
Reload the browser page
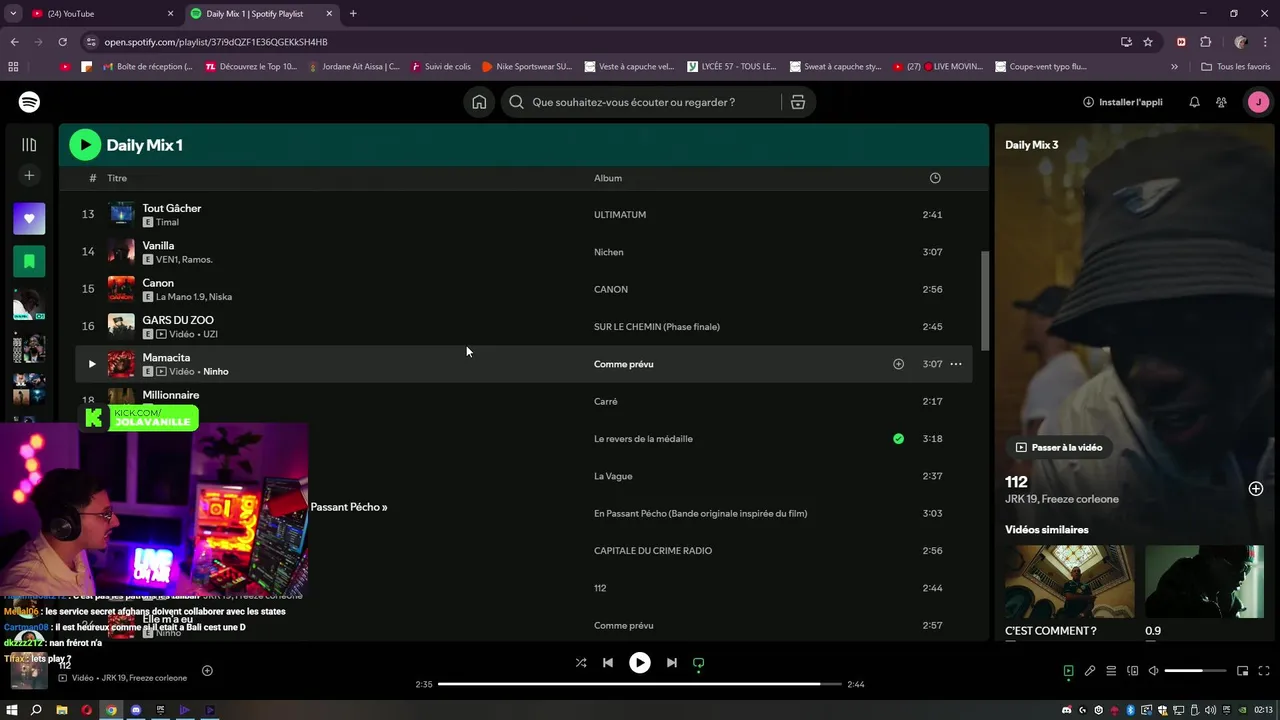(x=62, y=42)
